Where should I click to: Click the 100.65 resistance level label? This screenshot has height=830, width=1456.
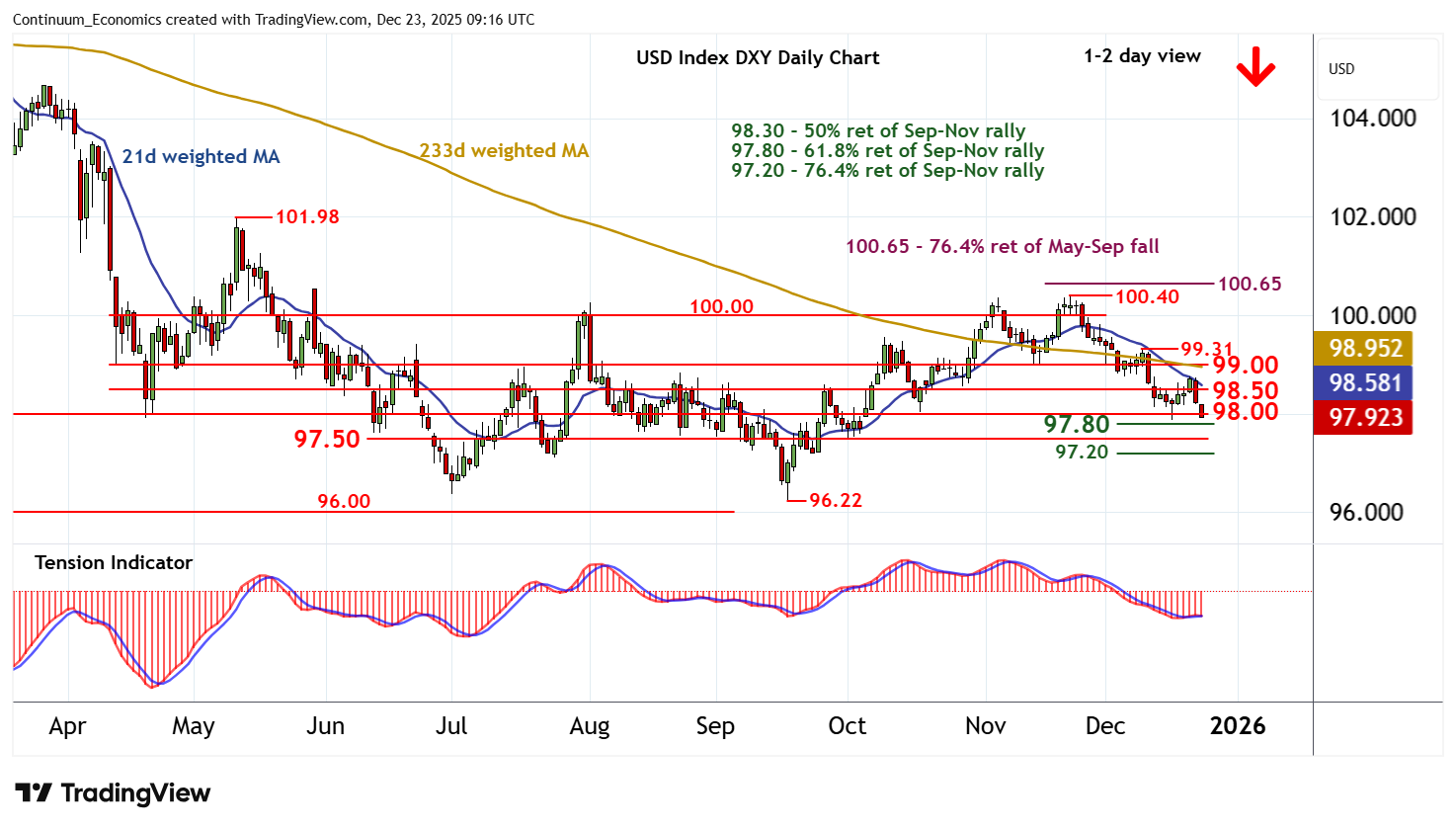(1250, 285)
